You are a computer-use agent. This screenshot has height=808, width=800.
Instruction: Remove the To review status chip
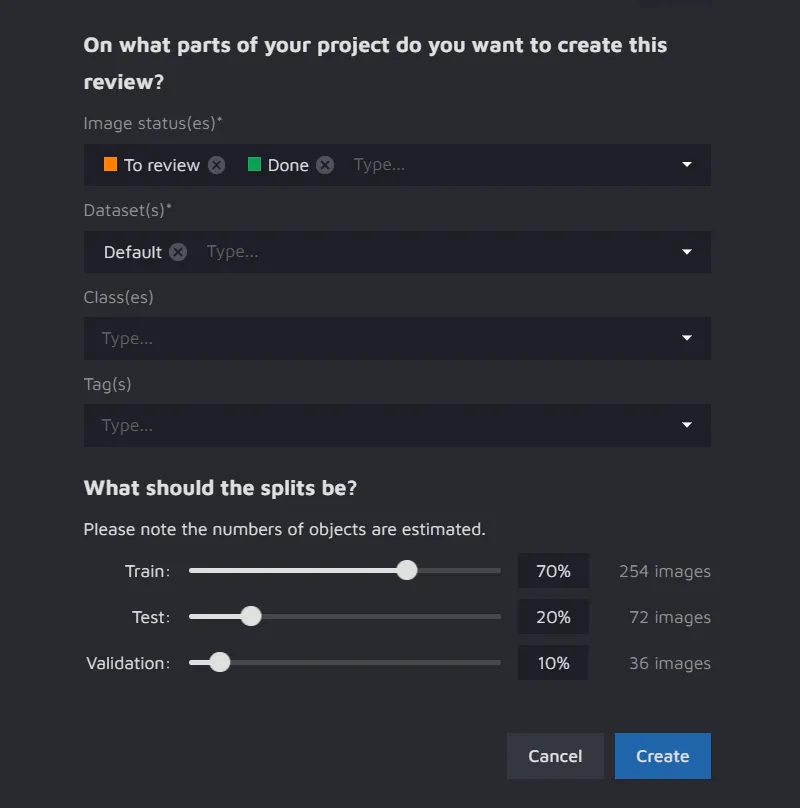click(x=217, y=165)
